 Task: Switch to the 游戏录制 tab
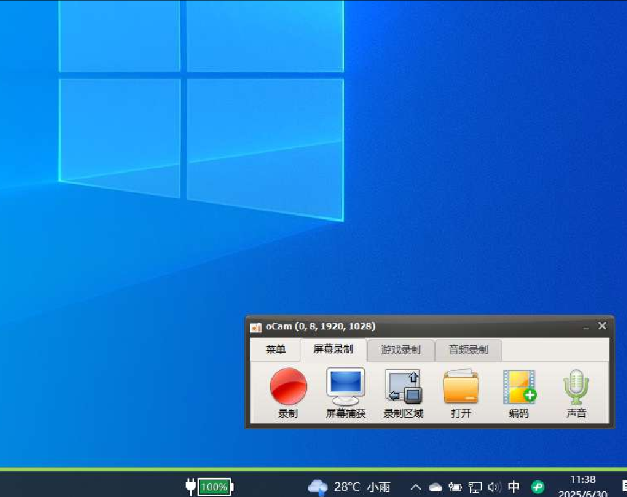[x=400, y=350]
